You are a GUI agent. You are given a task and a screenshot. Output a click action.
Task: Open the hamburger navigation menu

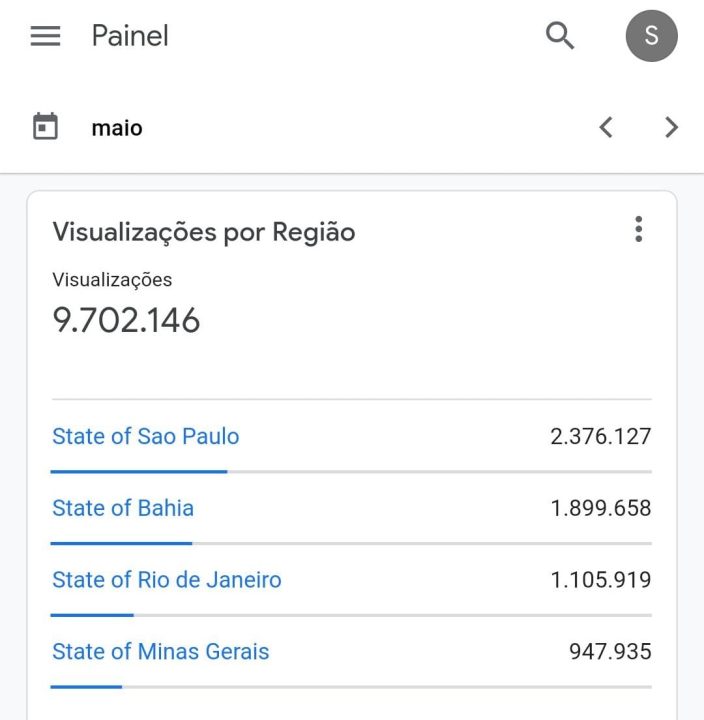click(x=45, y=36)
